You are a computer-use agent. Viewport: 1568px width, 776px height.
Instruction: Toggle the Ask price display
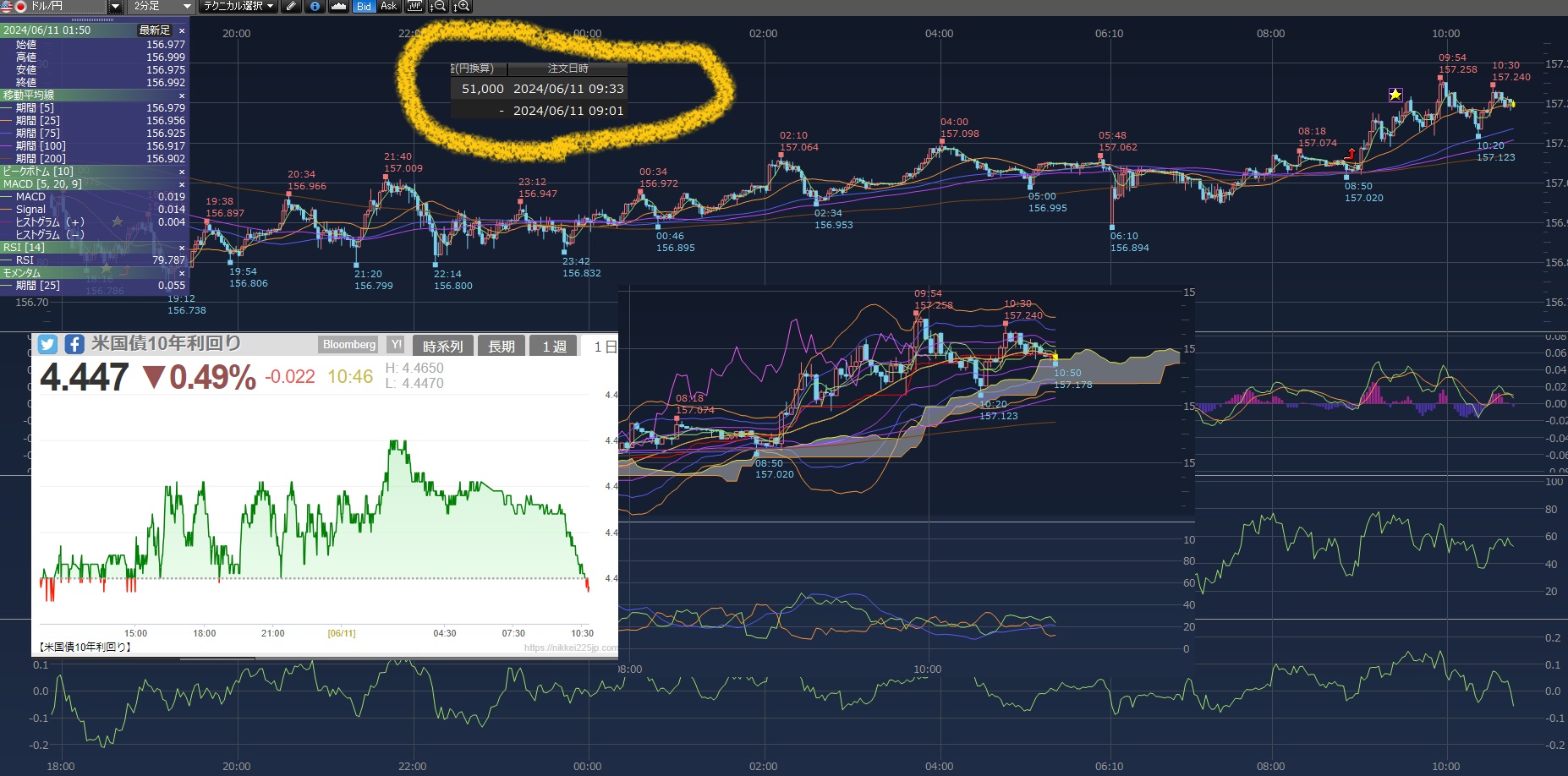tap(388, 6)
